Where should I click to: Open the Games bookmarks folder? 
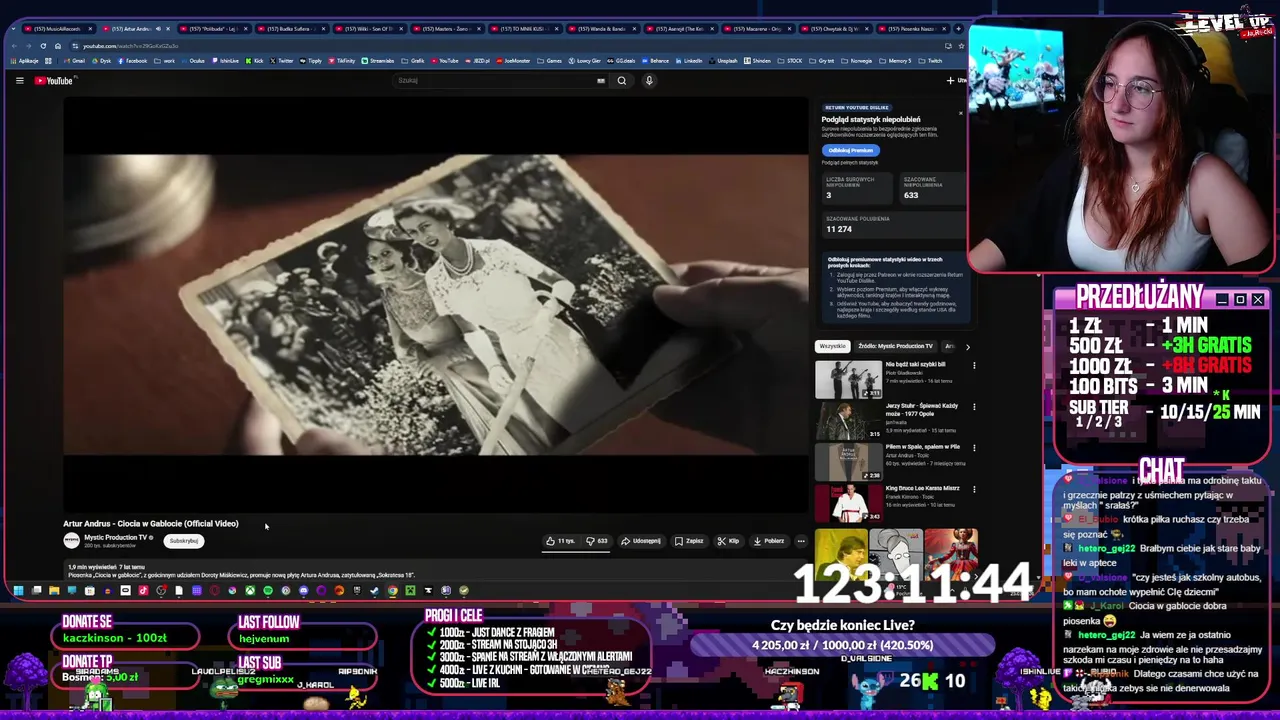[x=550, y=61]
